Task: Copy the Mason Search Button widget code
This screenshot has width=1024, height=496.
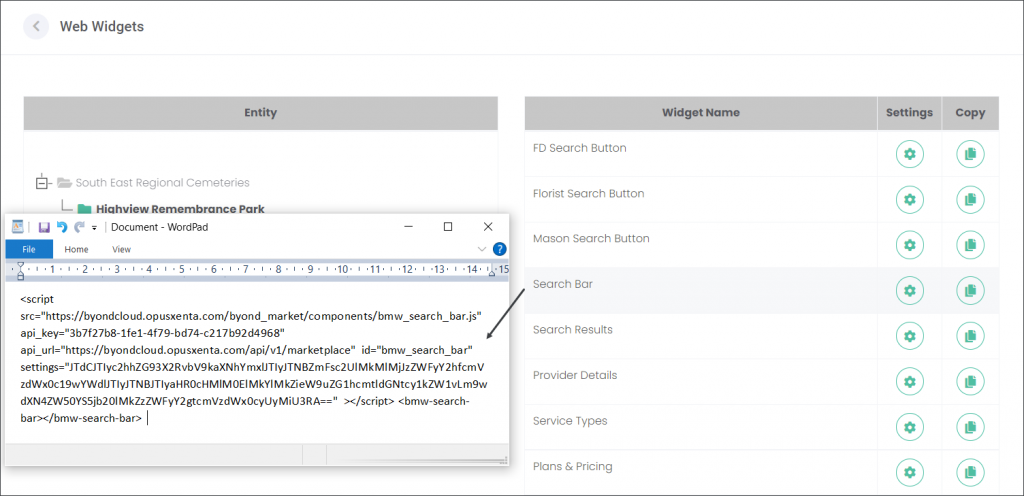Action: click(970, 245)
